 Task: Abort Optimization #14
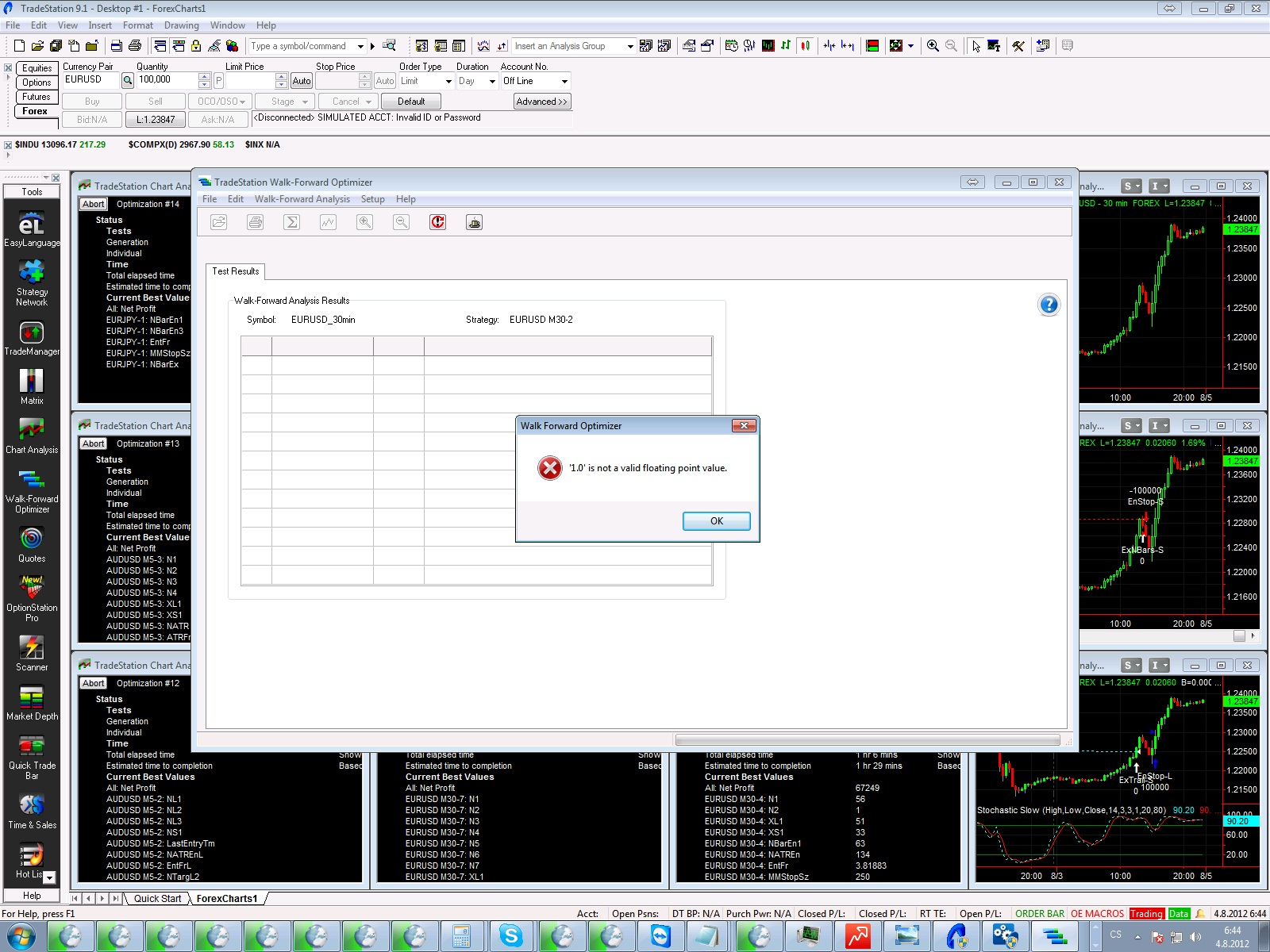(x=93, y=204)
